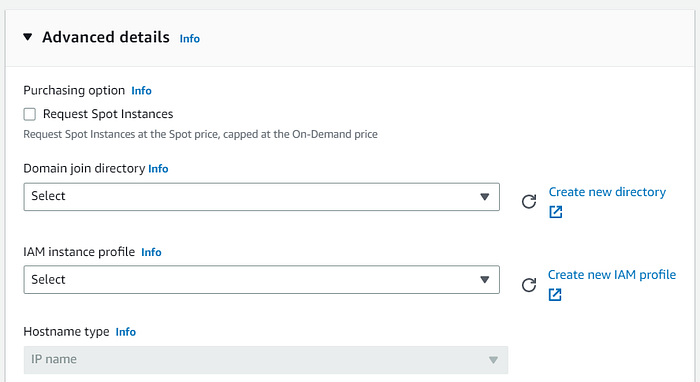This screenshot has width=700, height=382.
Task: Enable the Request Spot Instances checkbox
Action: coord(29,114)
